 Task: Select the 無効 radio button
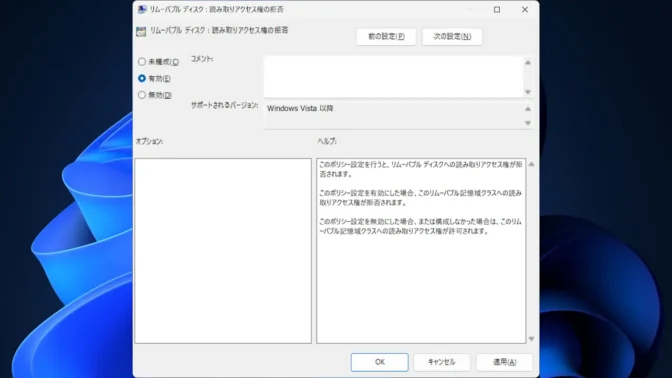[142, 95]
